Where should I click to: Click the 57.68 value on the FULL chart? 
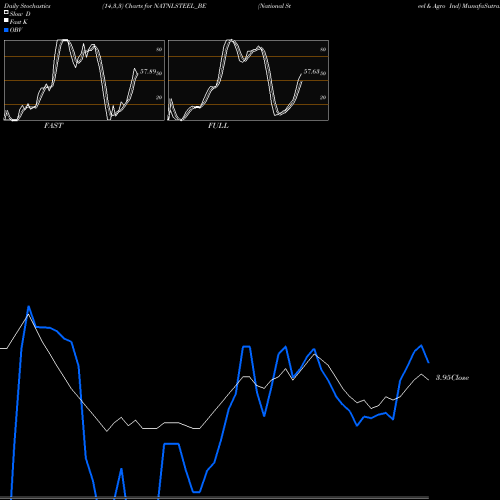coord(311,71)
